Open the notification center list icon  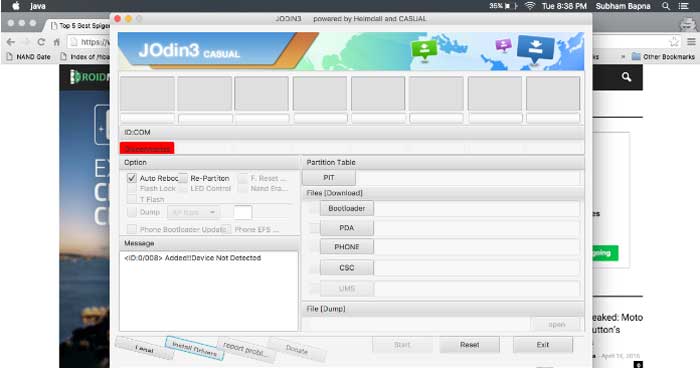click(683, 6)
